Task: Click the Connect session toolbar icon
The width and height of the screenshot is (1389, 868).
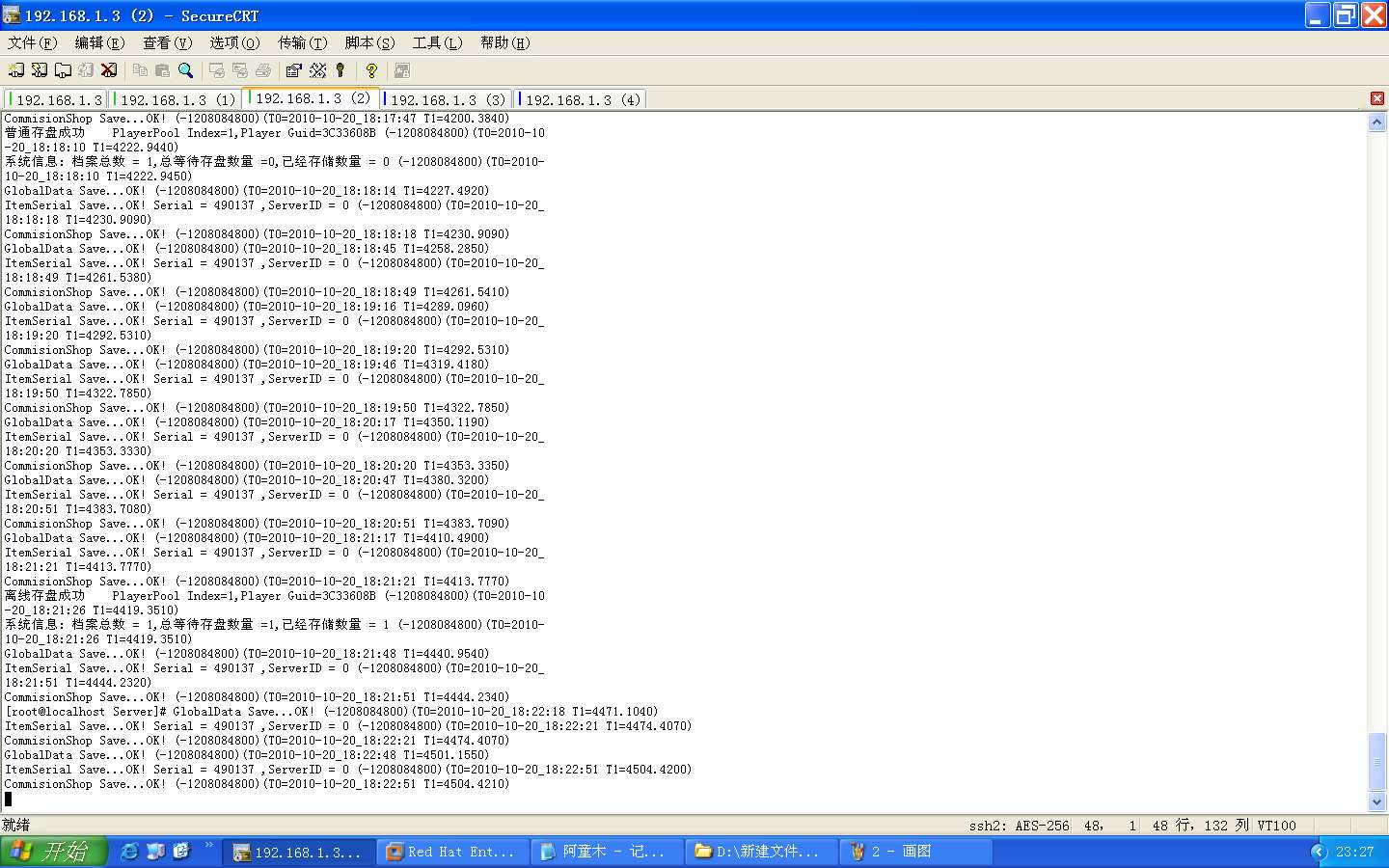Action: click(16, 70)
